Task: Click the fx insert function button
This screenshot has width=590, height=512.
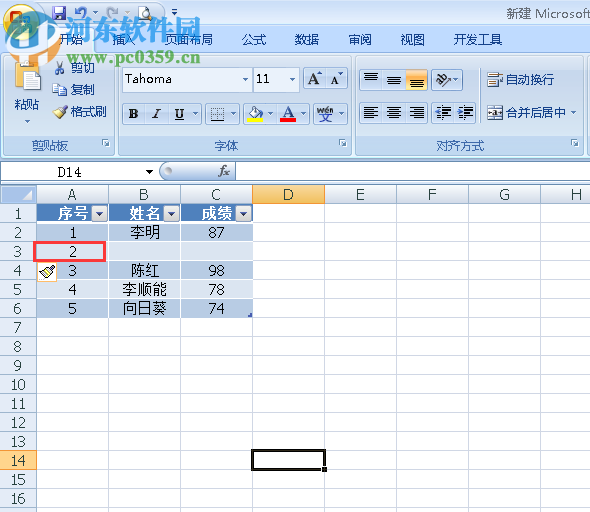Action: pyautogui.click(x=224, y=172)
